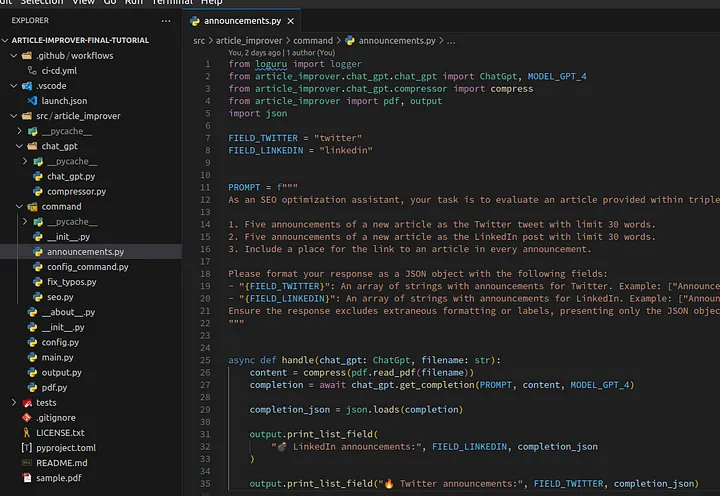720x496 pixels.
Task: Click the tests folder icon
Action: (27, 403)
